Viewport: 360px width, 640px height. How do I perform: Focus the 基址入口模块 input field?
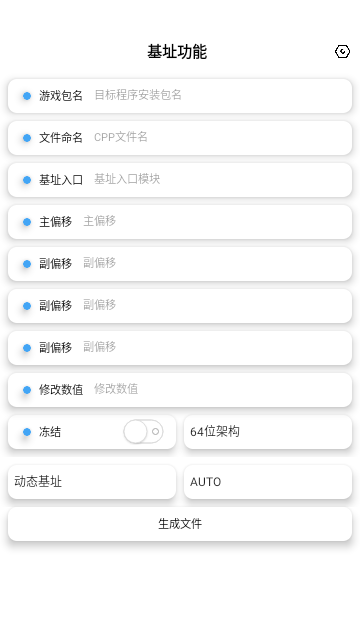[220, 180]
